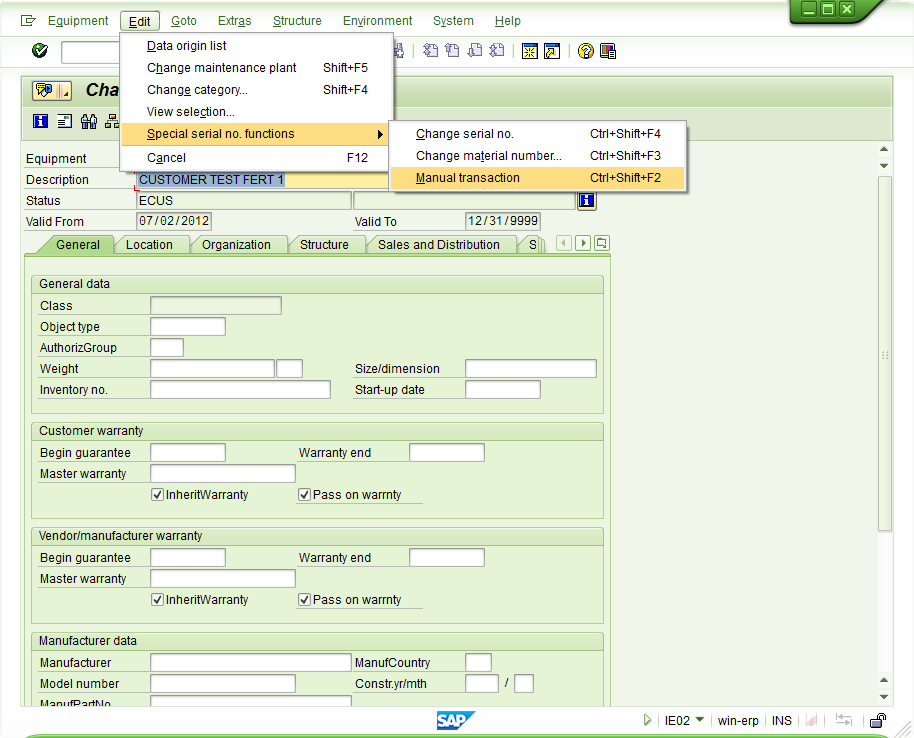Click the INS insert mode indicator
The image size is (914, 738).
pos(782,721)
